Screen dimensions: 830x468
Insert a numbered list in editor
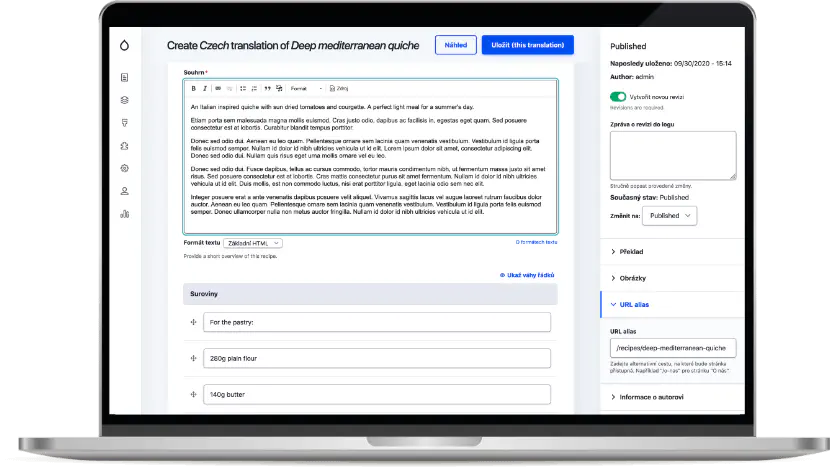point(254,88)
